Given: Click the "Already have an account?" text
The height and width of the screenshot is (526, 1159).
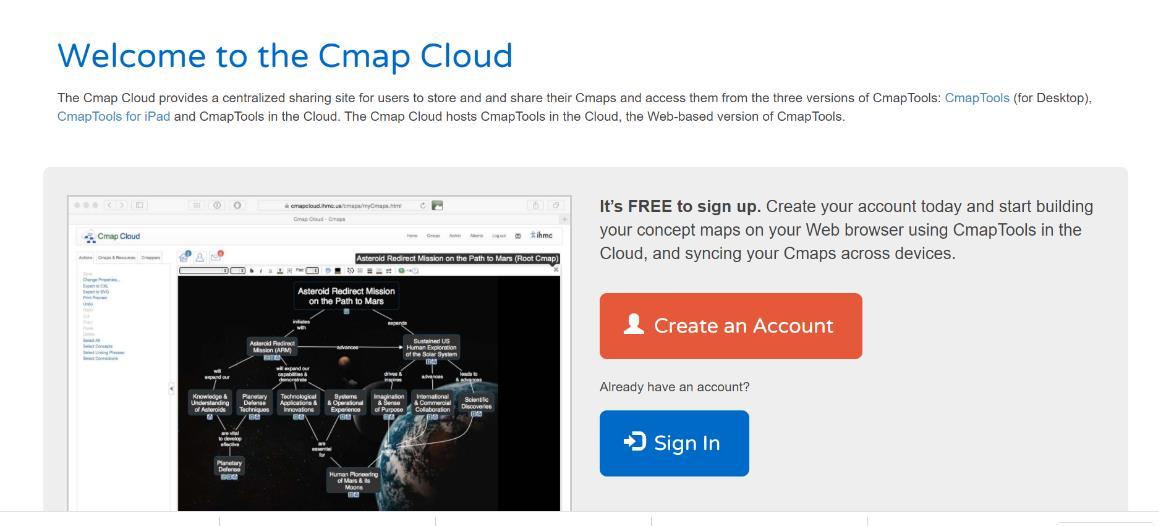Looking at the screenshot, I should click(x=674, y=387).
